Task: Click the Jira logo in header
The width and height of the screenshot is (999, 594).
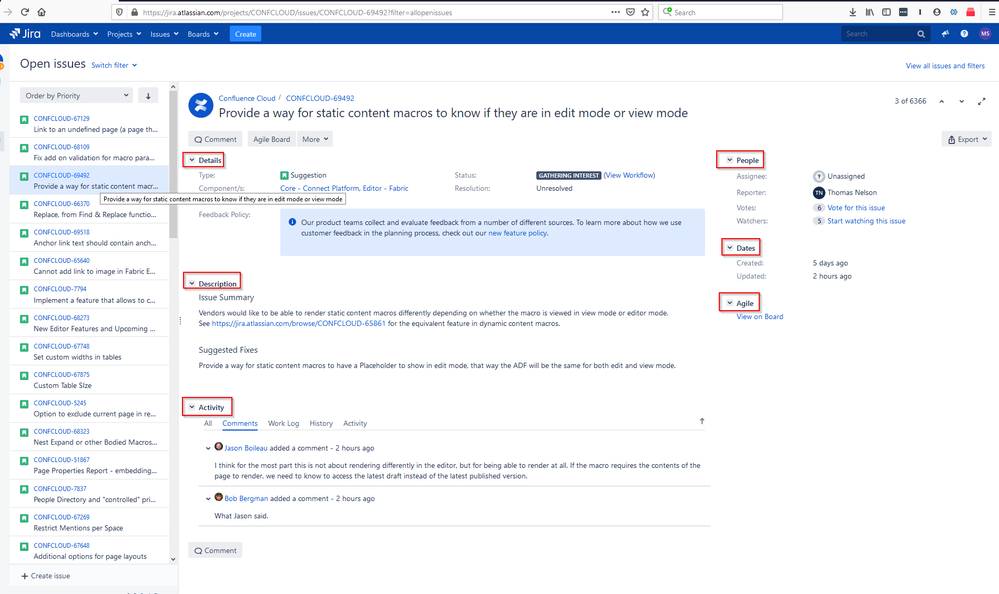Action: pyautogui.click(x=25, y=34)
